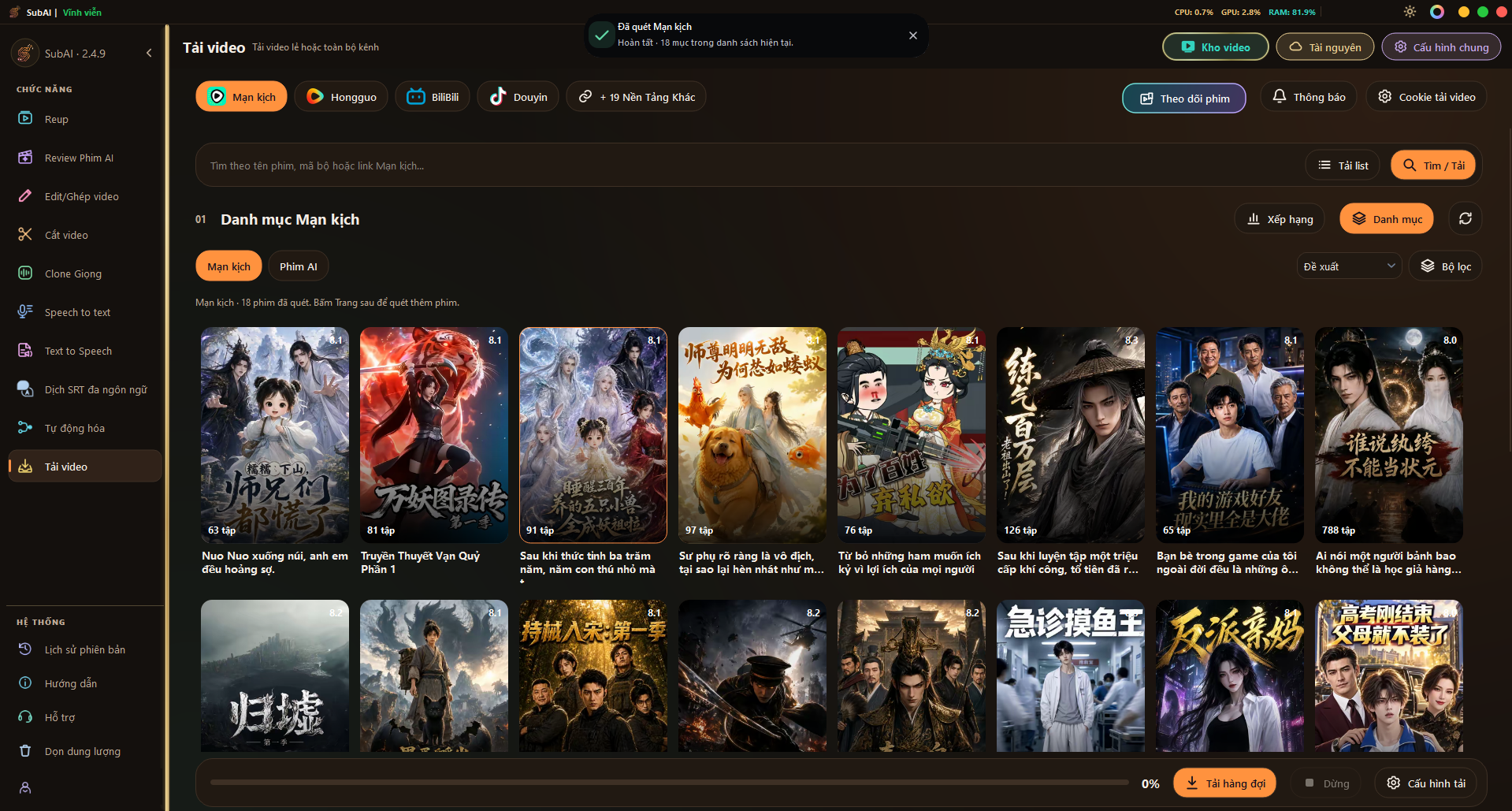Open the user account icon at sidebar bottom
This screenshot has height=811, width=1512.
(x=25, y=787)
